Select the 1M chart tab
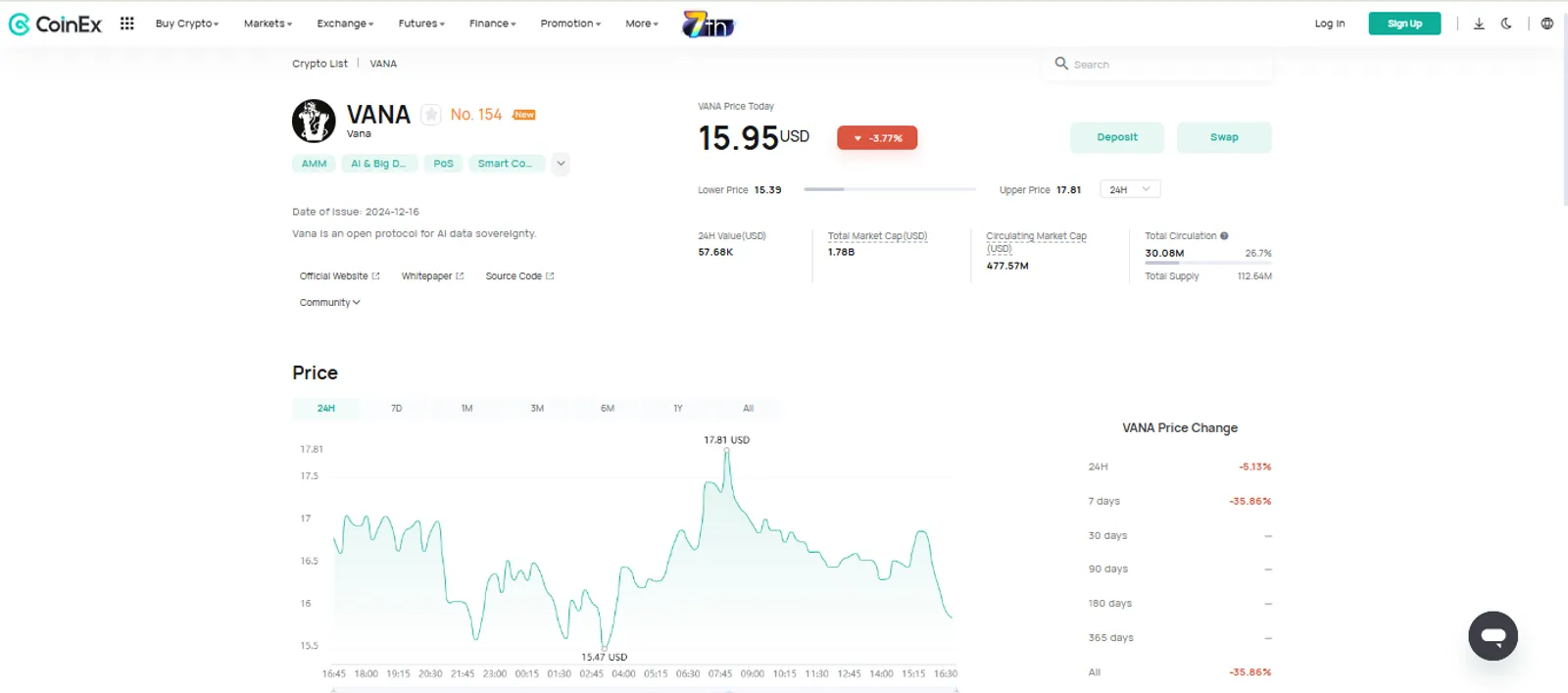Viewport: 1568px width, 693px height. [466, 408]
